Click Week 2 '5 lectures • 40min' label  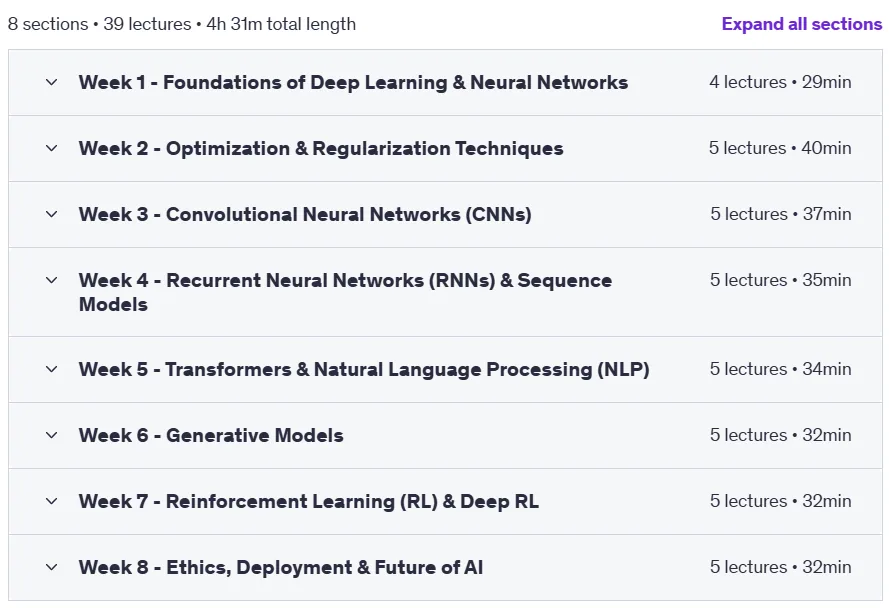[x=780, y=148]
